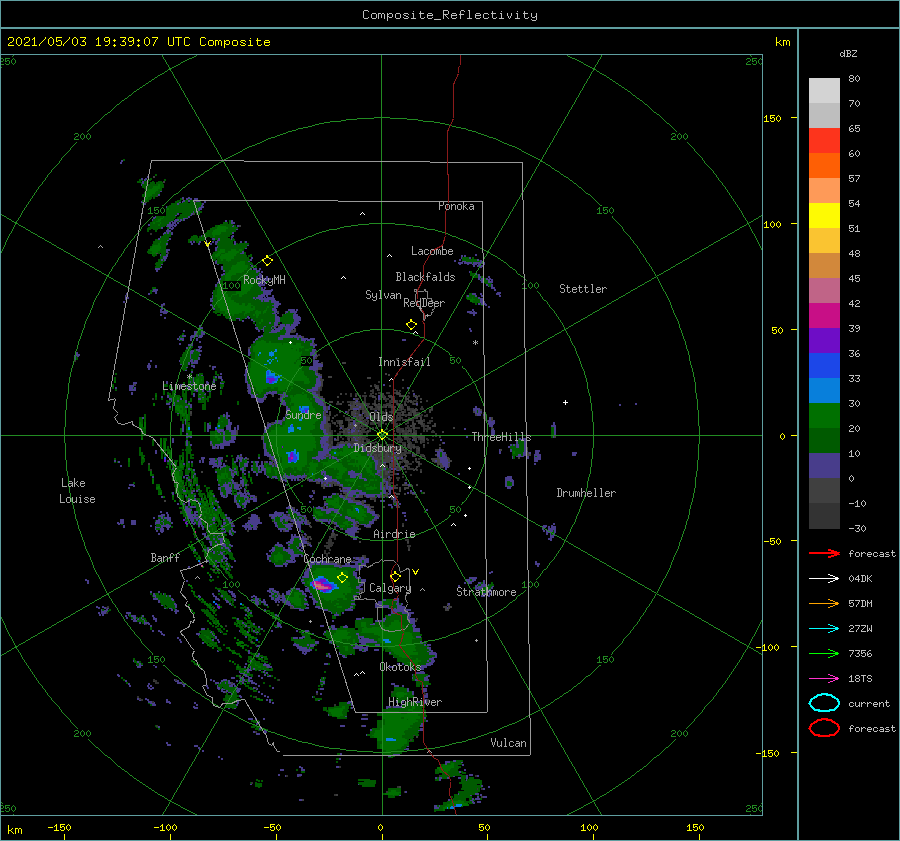Click the intense storm cell west of Calgary
The height and width of the screenshot is (841, 900).
click(x=323, y=585)
